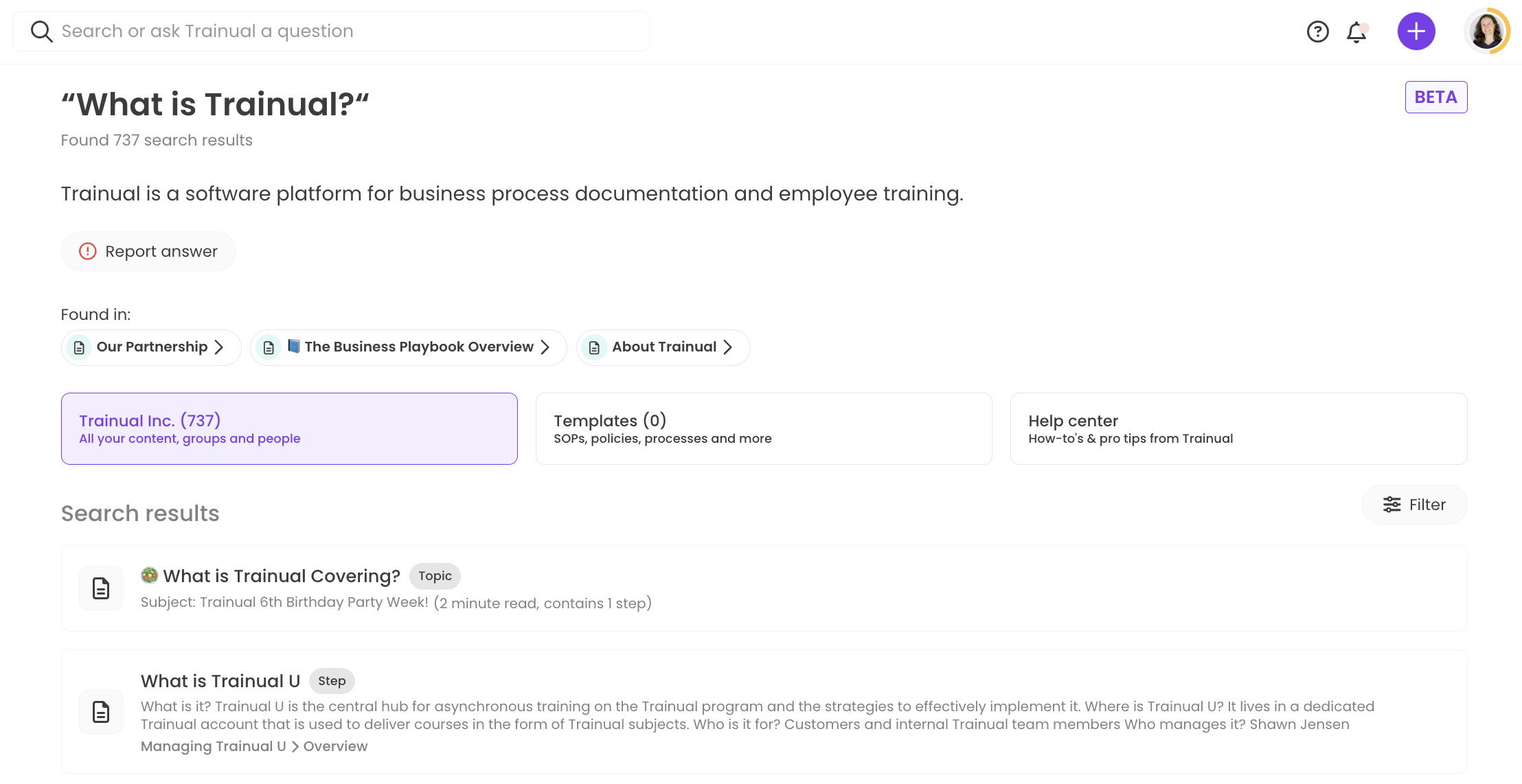Click the purple plus create button
The height and width of the screenshot is (784, 1522).
(x=1416, y=32)
